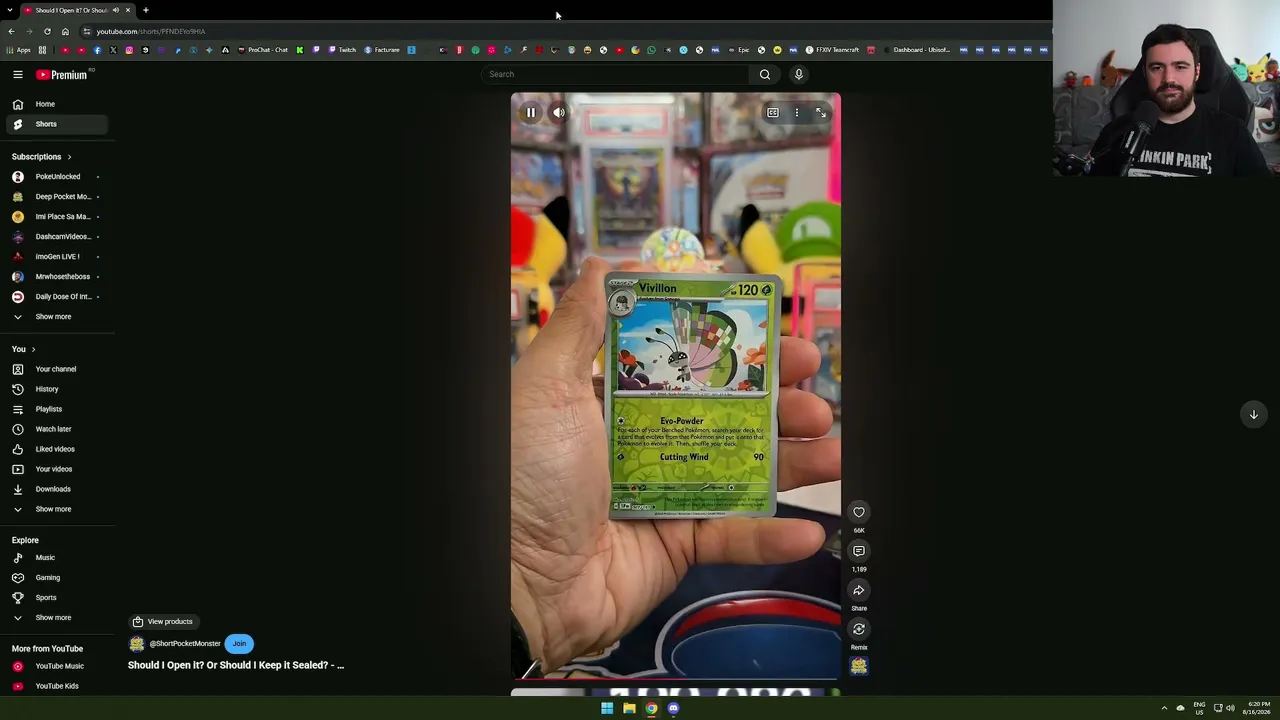Open Home in the YouTube sidebar
Image resolution: width=1280 pixels, height=720 pixels.
pos(57,104)
